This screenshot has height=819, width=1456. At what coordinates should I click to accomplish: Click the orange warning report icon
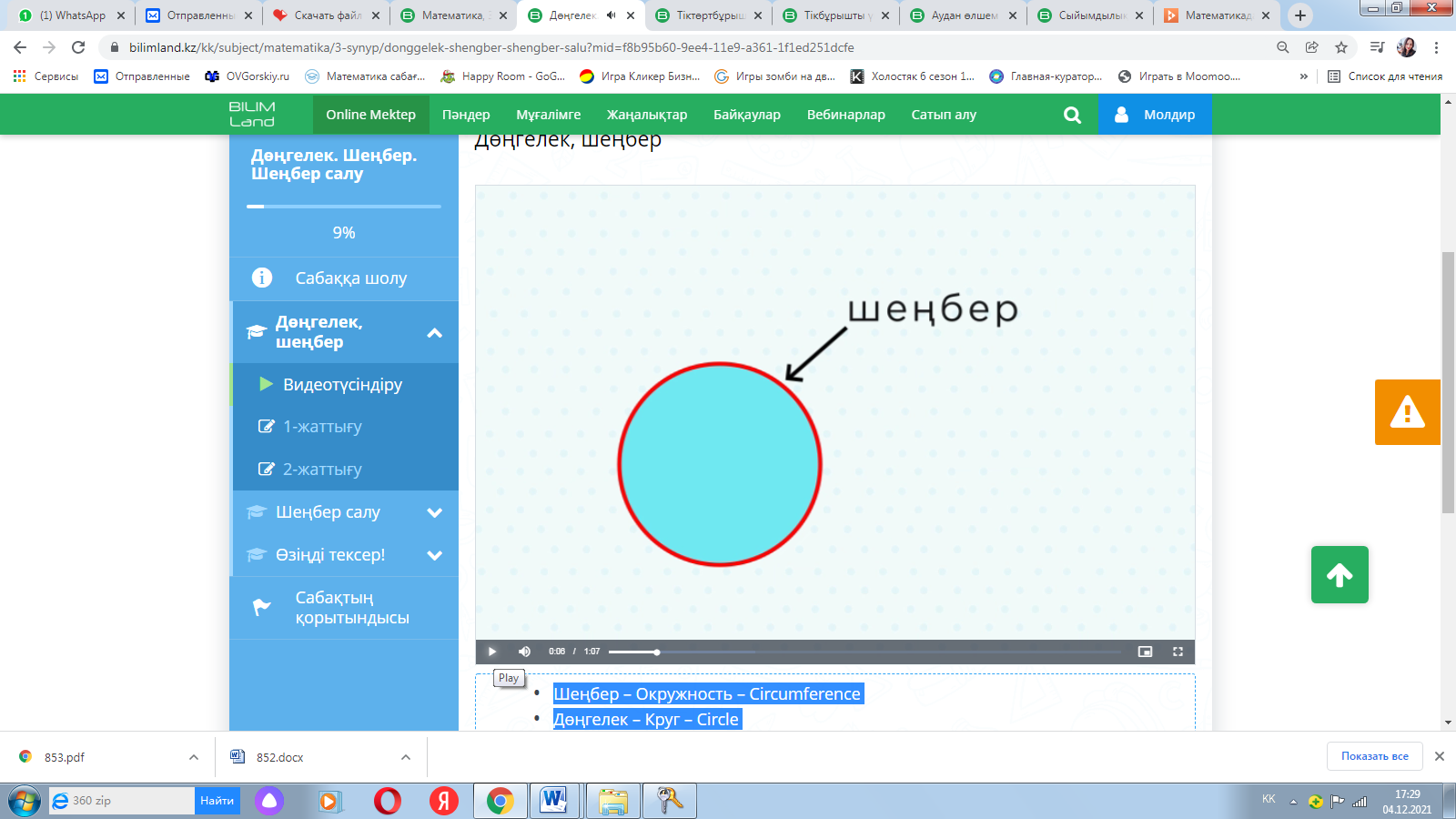pyautogui.click(x=1408, y=412)
